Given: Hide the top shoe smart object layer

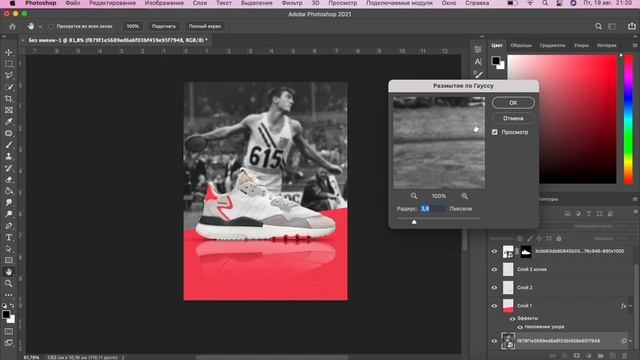Looking at the screenshot, I should click(x=494, y=251).
